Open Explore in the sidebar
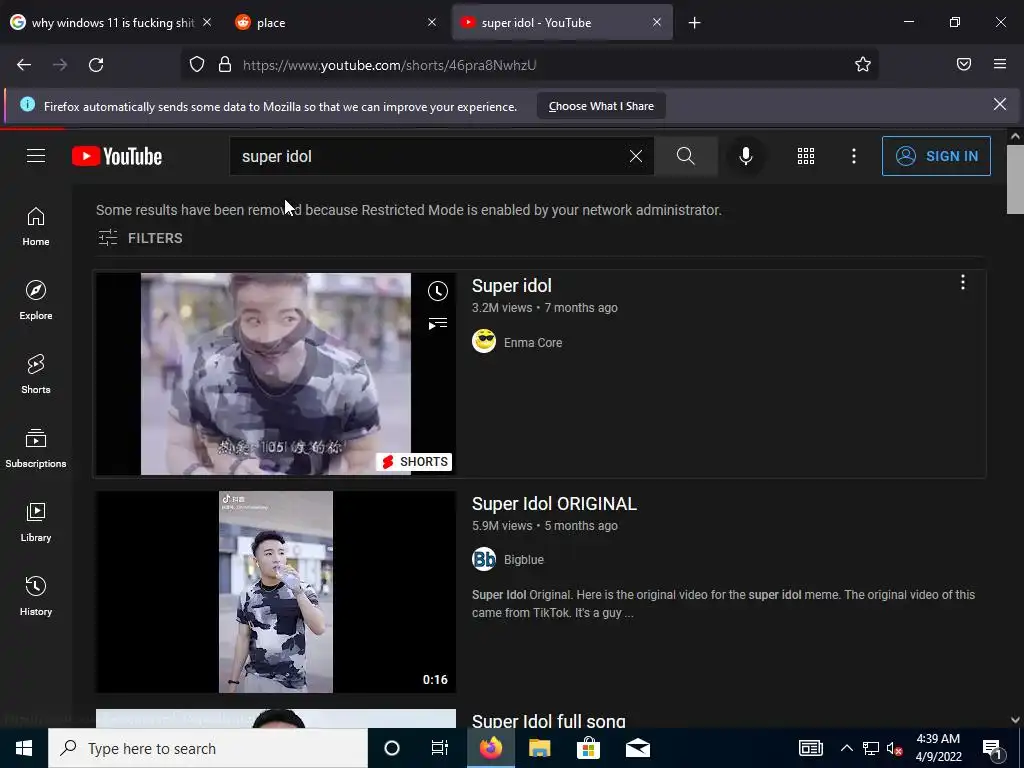1024x768 pixels. point(36,300)
